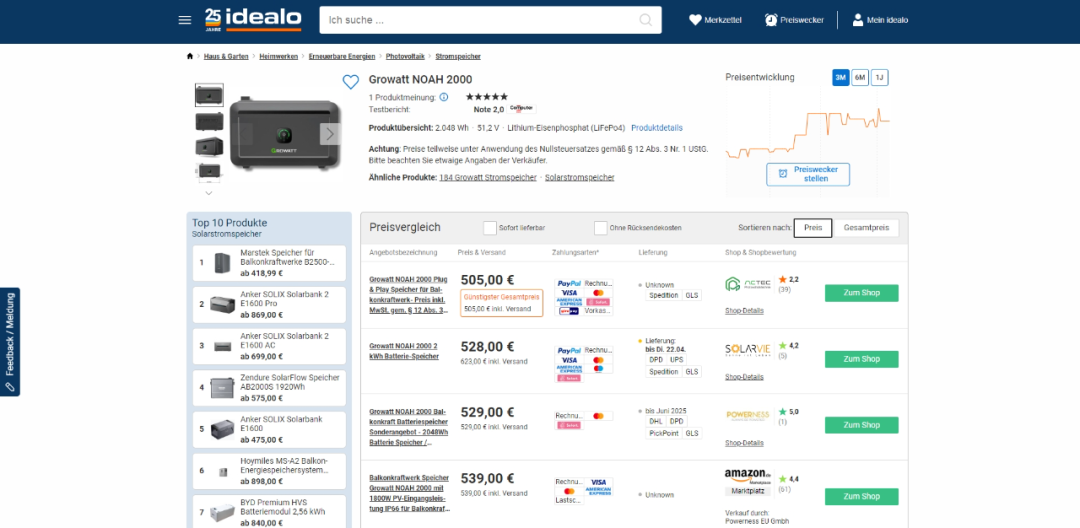The width and height of the screenshot is (1080, 528).
Task: Enable Sofort lieferbar checkbox
Action: coord(490,228)
